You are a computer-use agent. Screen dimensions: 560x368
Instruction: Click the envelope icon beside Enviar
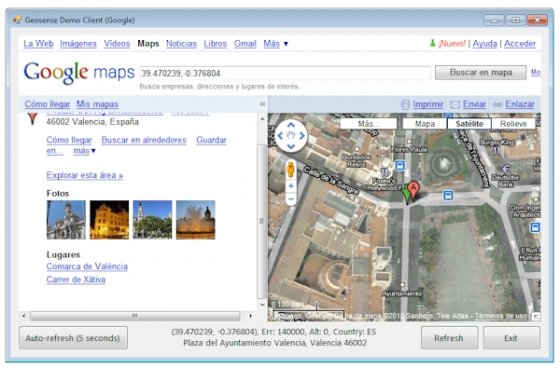click(x=455, y=104)
